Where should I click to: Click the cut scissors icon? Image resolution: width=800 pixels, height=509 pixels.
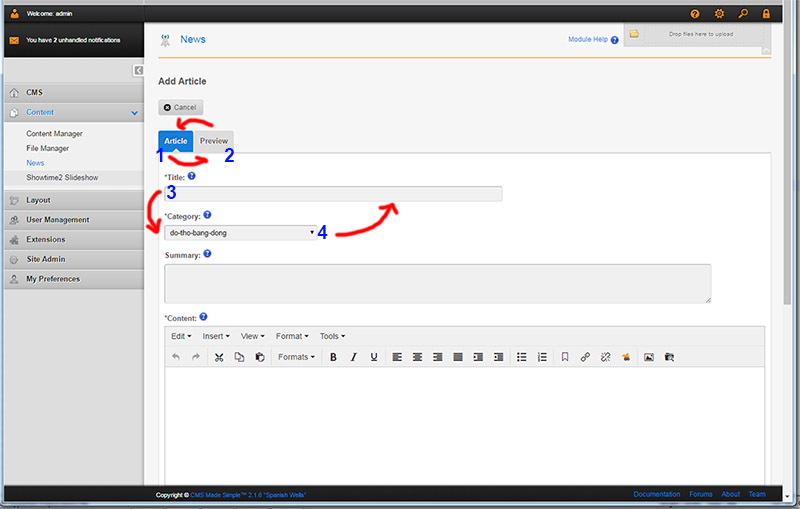(219, 357)
